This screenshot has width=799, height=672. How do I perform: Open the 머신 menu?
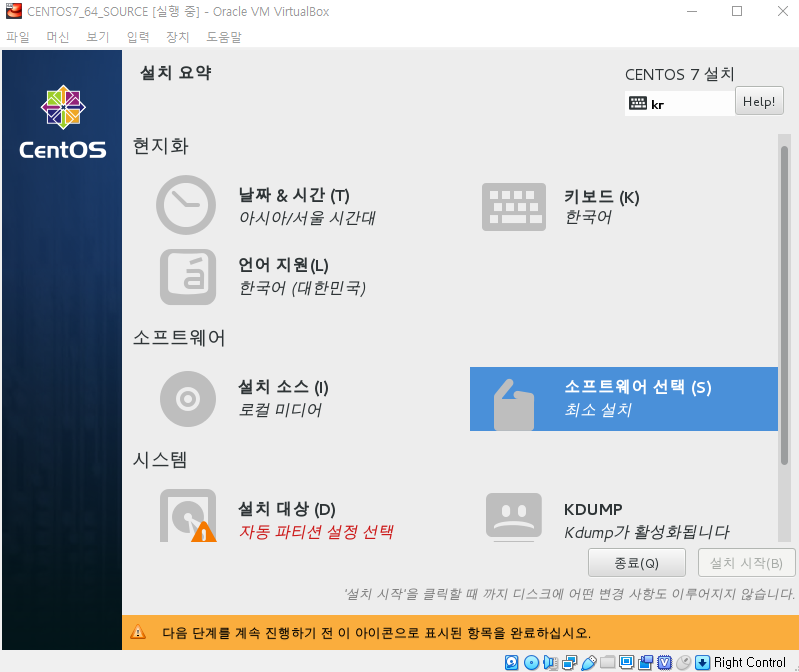pyautogui.click(x=58, y=37)
